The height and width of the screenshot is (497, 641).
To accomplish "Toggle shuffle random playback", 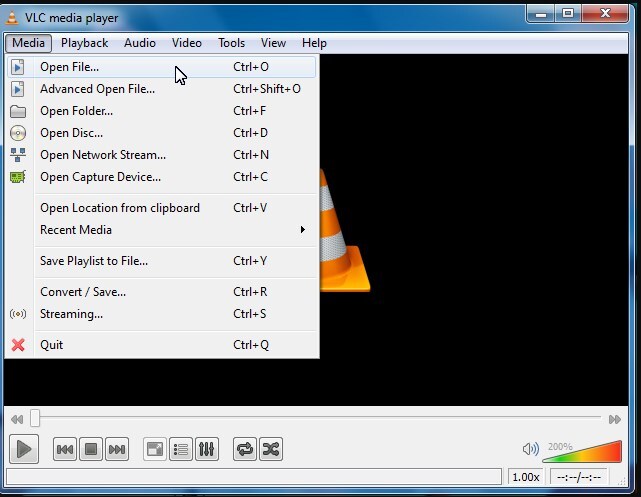I will [x=271, y=450].
